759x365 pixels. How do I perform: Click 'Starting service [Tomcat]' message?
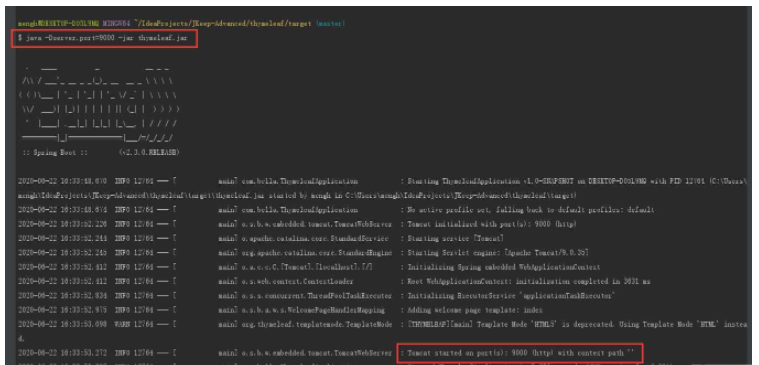coord(455,238)
